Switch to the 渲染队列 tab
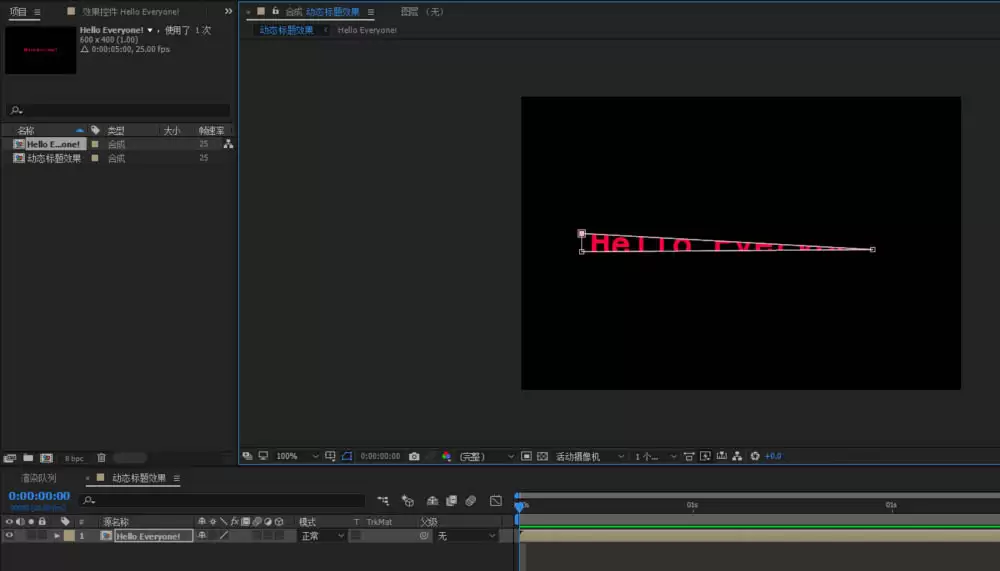1000x571 pixels. (x=38, y=478)
